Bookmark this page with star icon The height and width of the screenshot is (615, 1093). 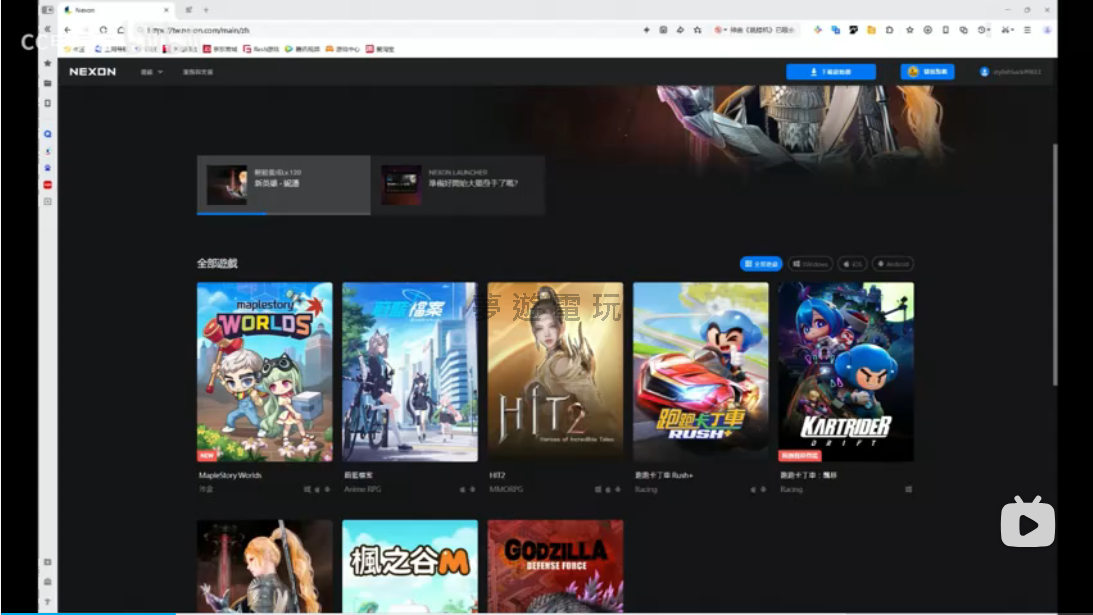click(x=698, y=30)
